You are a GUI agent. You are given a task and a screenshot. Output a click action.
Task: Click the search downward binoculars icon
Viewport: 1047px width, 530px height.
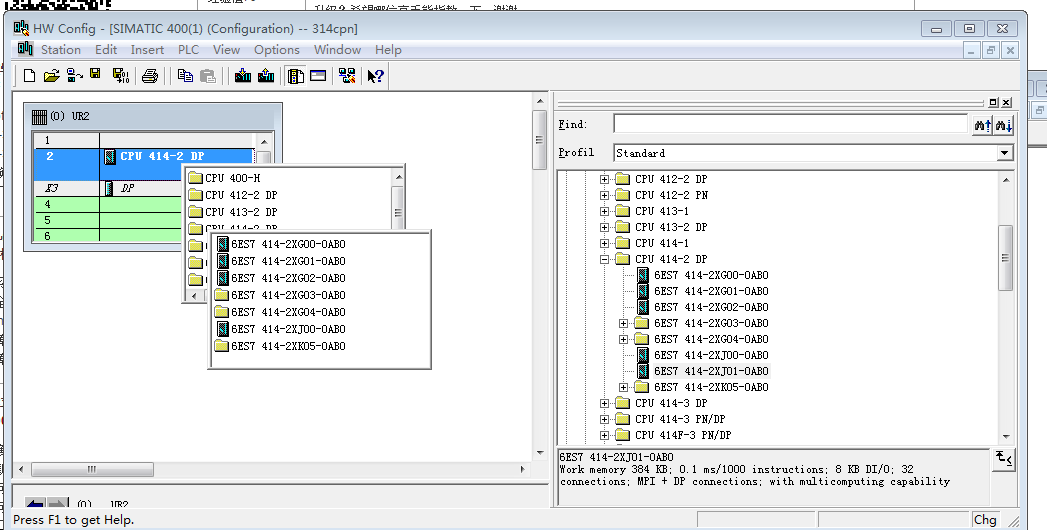click(1004, 125)
